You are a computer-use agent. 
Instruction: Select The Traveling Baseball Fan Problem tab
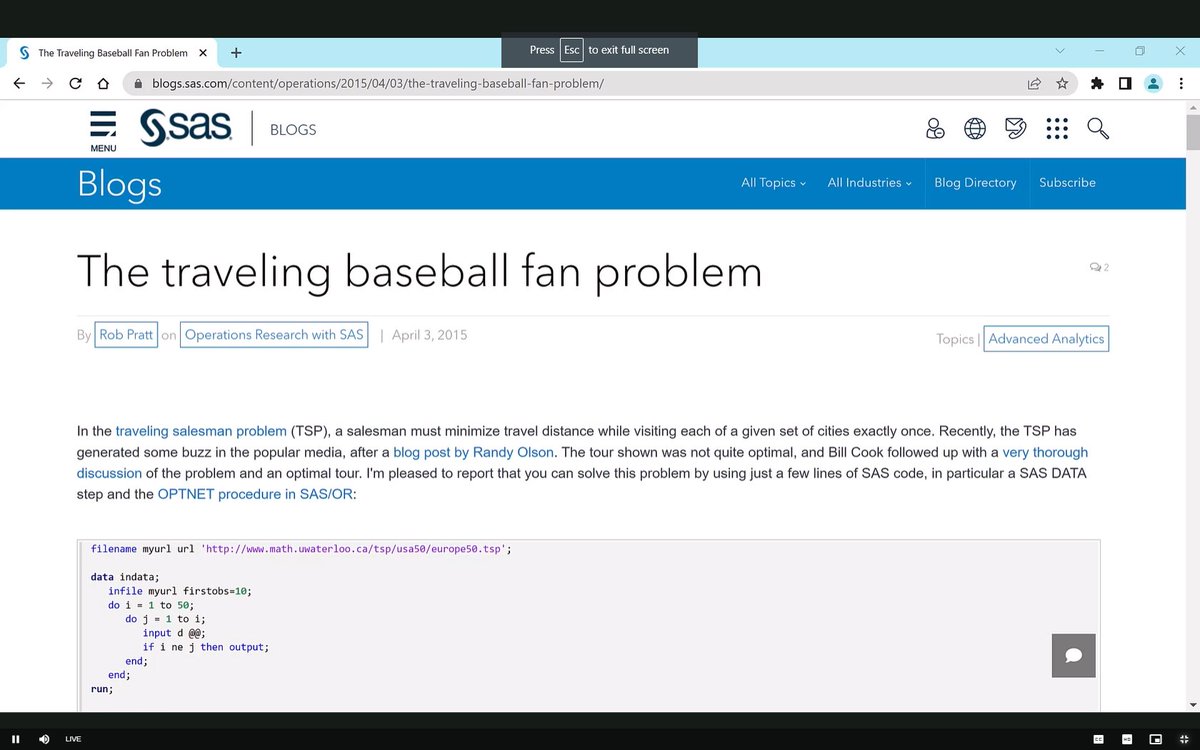pos(112,53)
